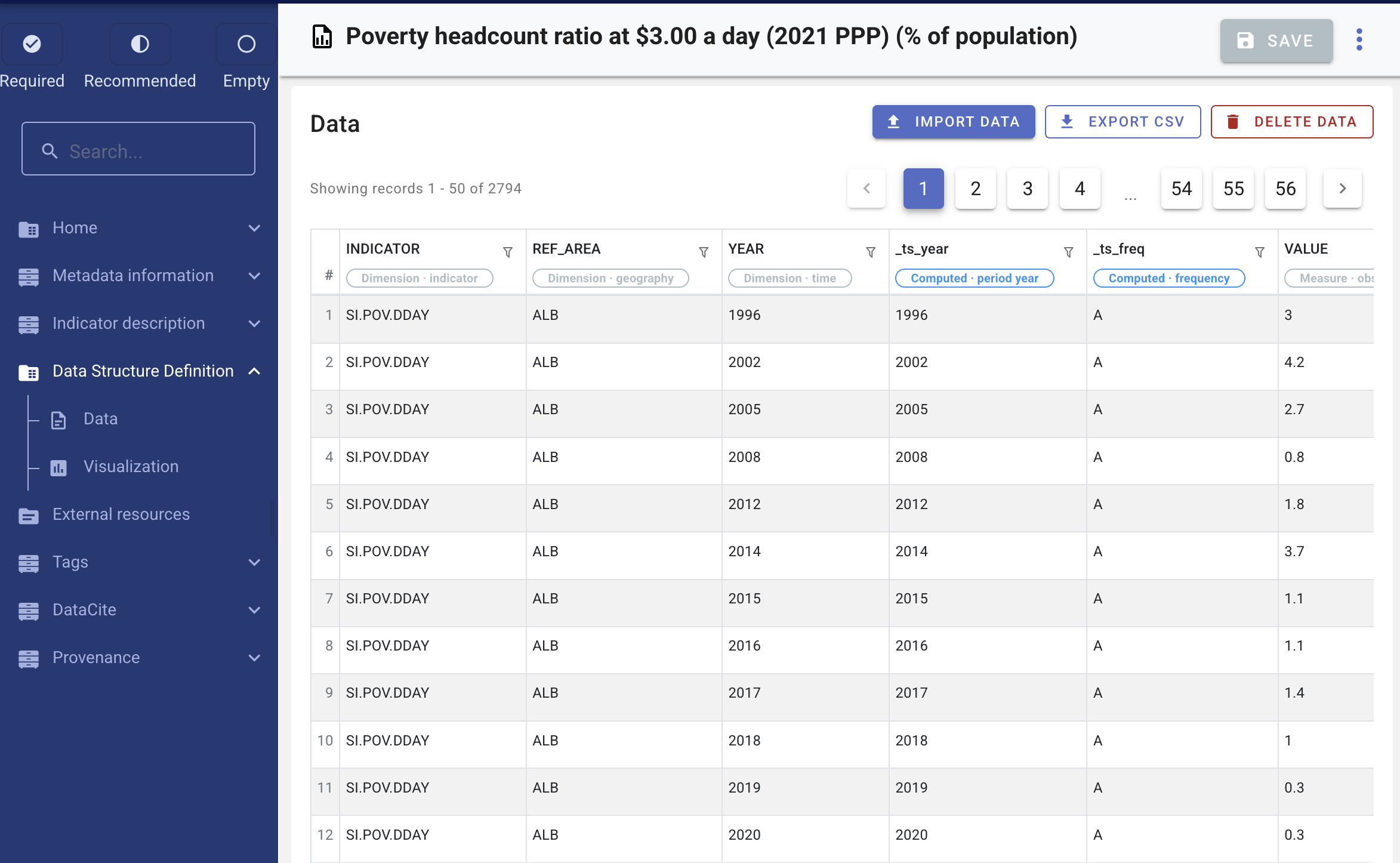
Task: Expand the Home section chevron
Action: pos(254,228)
